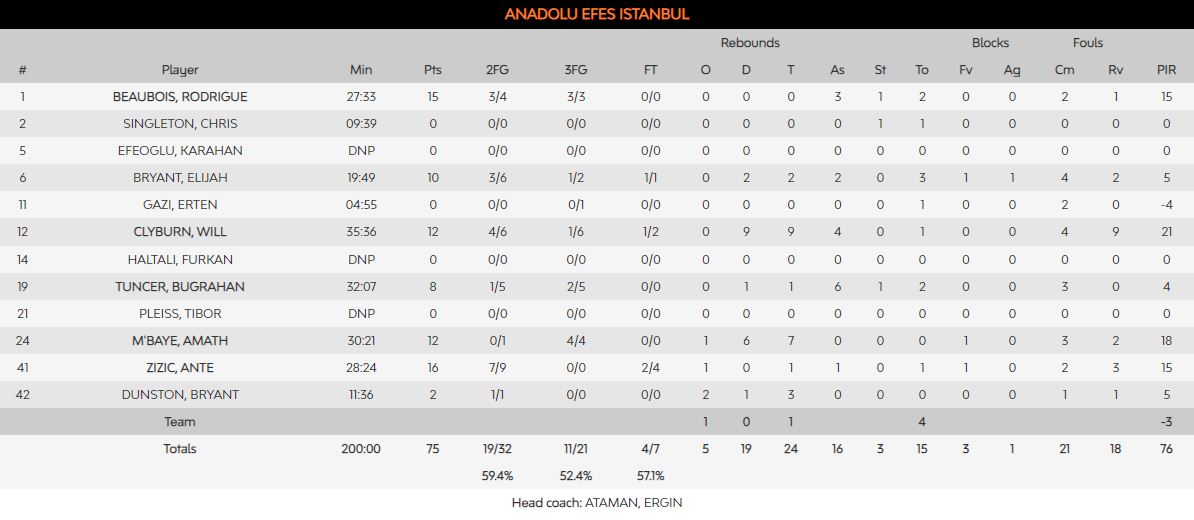Select the Totals row label
1194x520 pixels.
tap(180, 449)
